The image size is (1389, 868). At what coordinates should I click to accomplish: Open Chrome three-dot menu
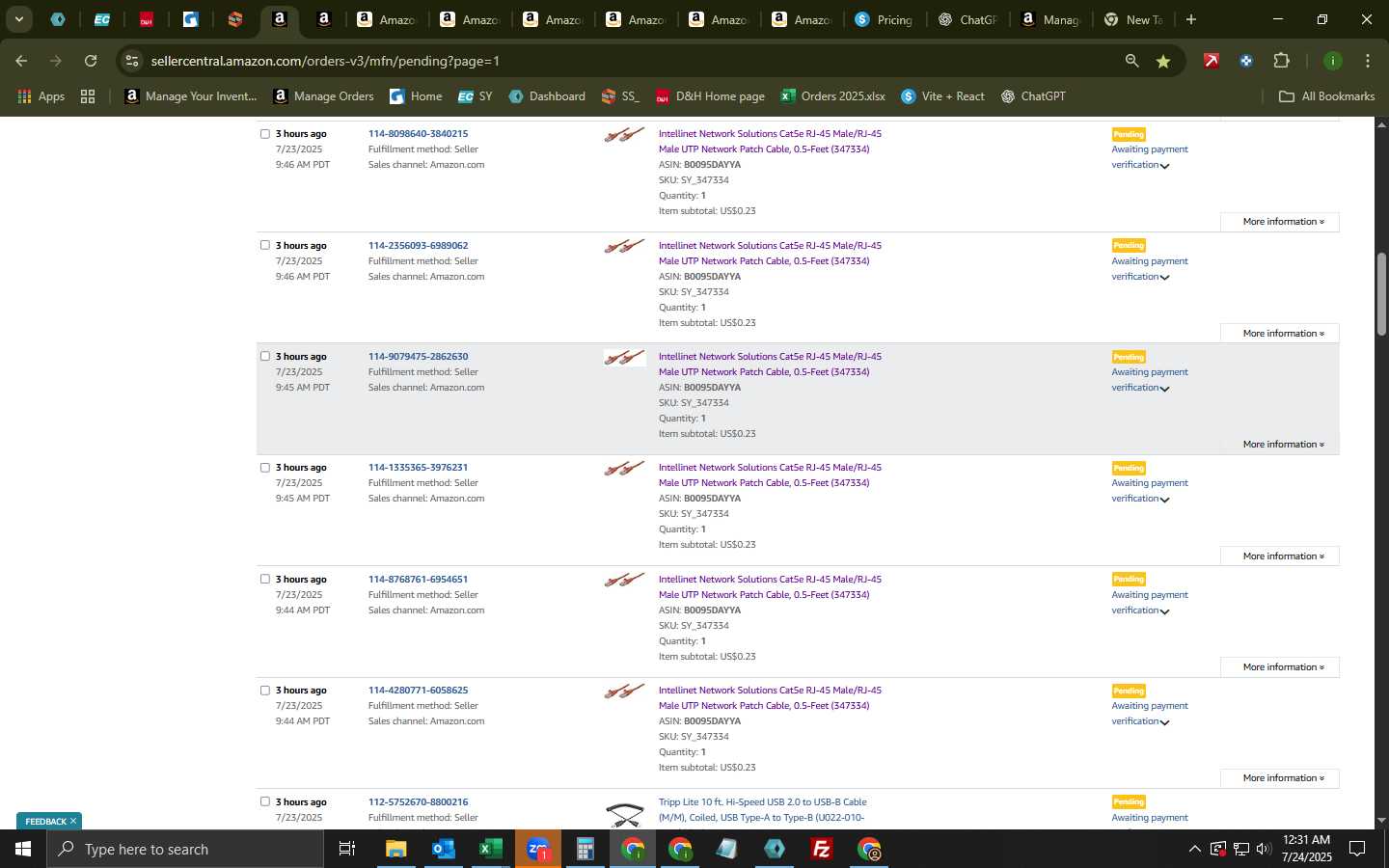tap(1367, 61)
